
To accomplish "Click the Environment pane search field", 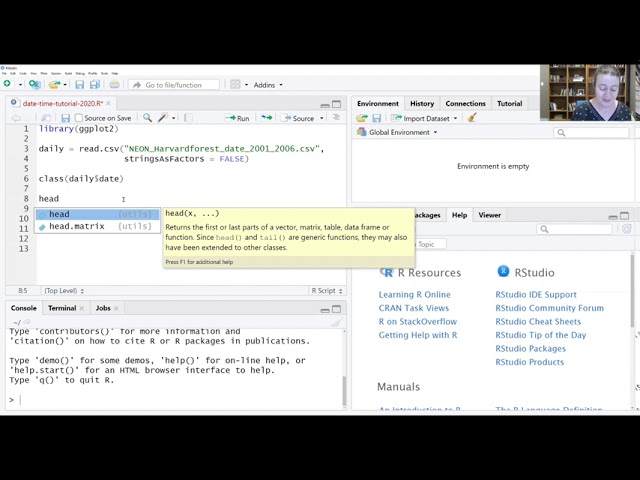I will 591,133.
